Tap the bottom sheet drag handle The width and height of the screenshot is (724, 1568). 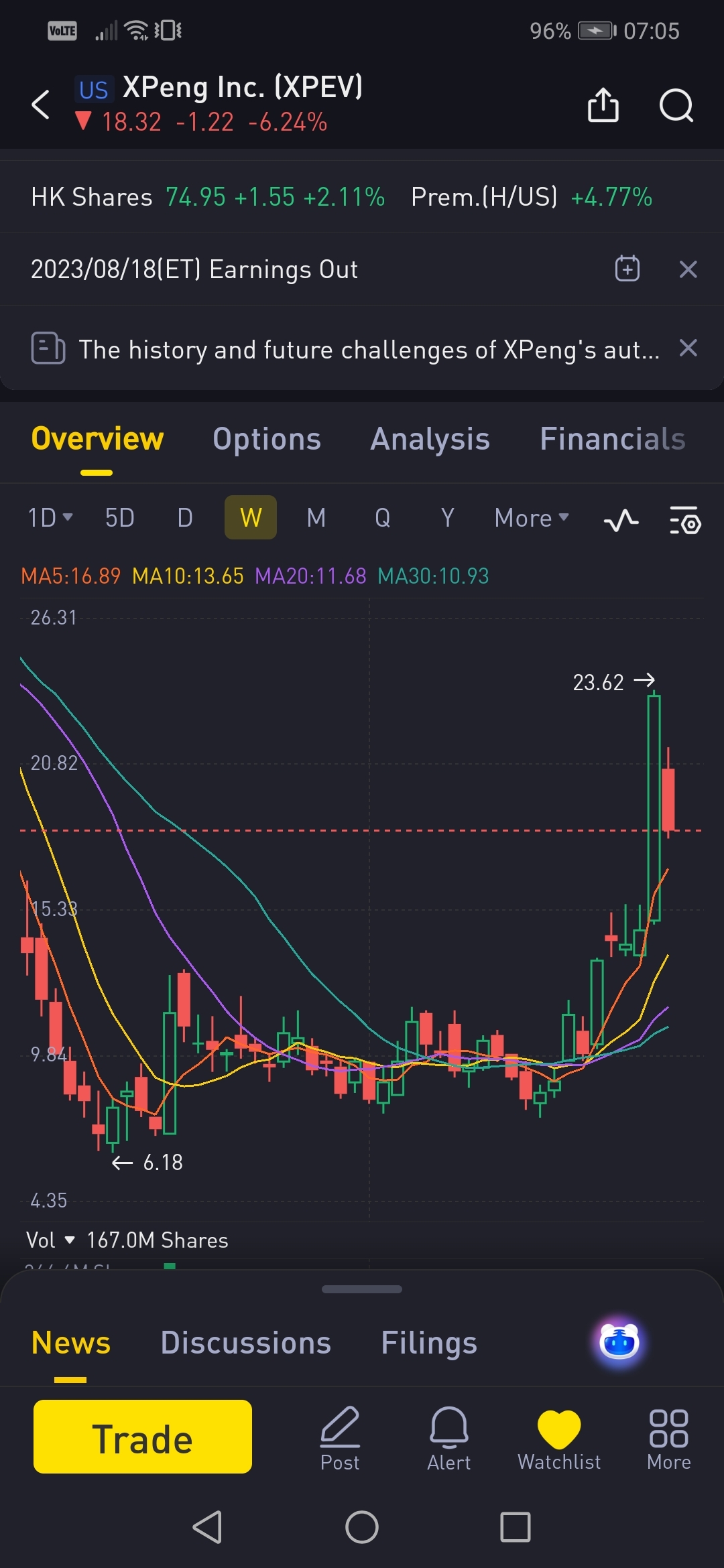click(x=362, y=1289)
